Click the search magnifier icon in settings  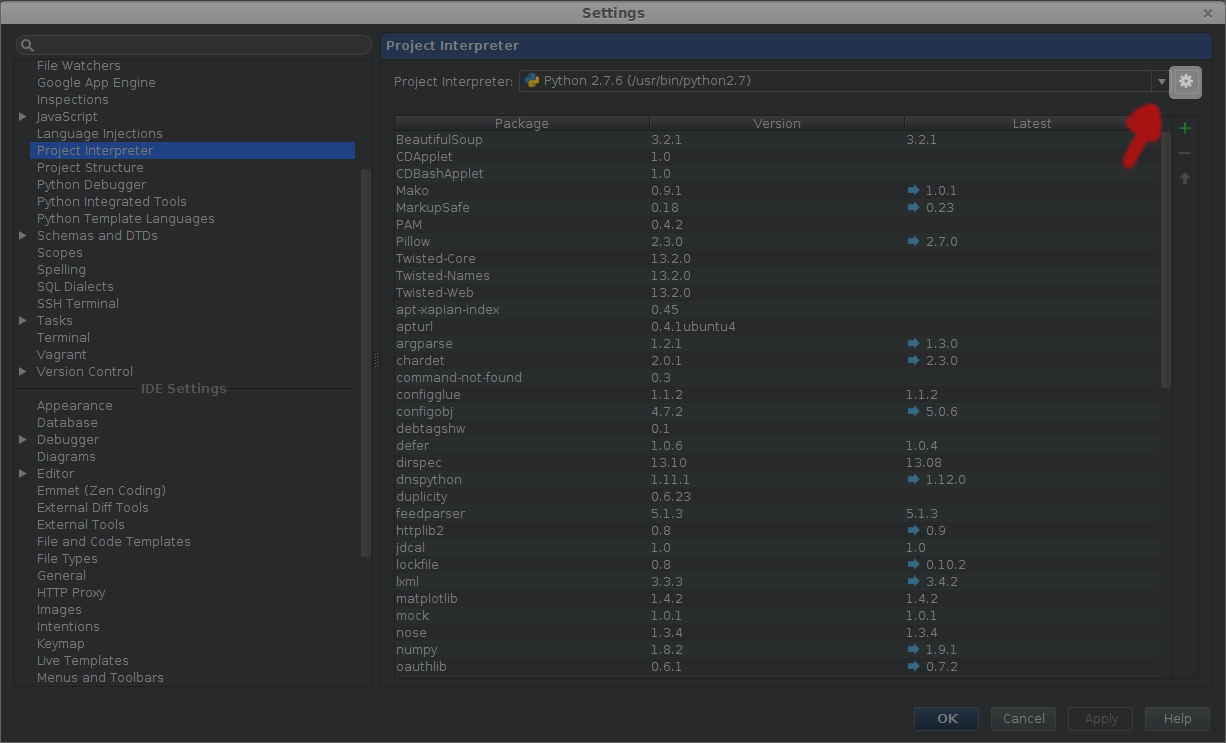tap(27, 45)
